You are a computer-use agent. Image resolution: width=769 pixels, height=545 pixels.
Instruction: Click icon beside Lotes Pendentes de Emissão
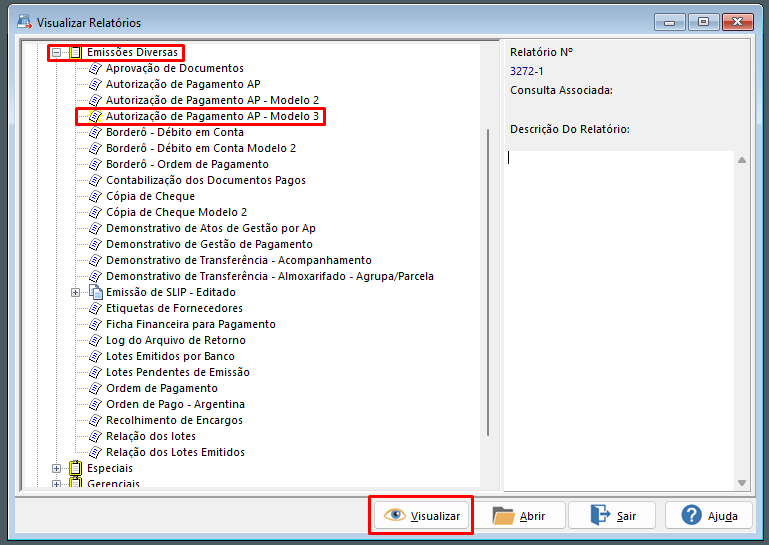pos(95,372)
